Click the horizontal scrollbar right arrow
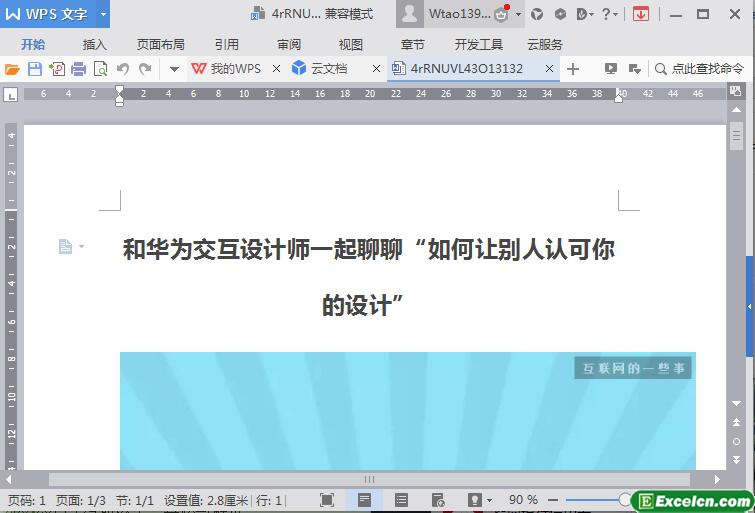 717,479
